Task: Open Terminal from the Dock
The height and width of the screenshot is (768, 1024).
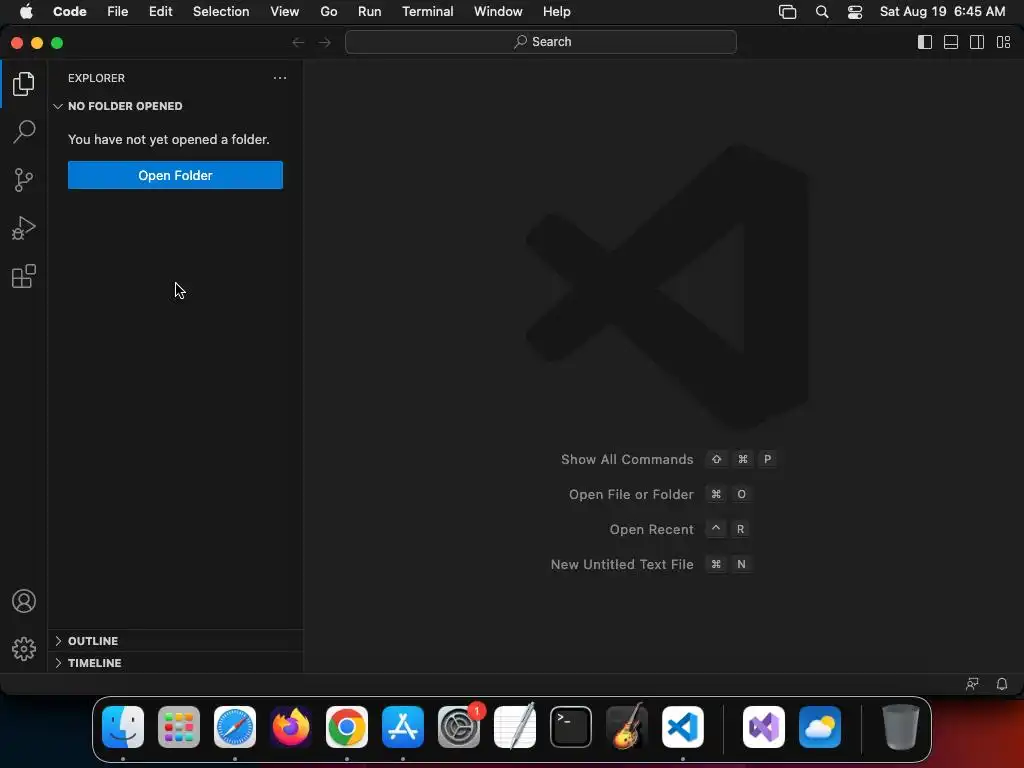Action: click(x=571, y=727)
